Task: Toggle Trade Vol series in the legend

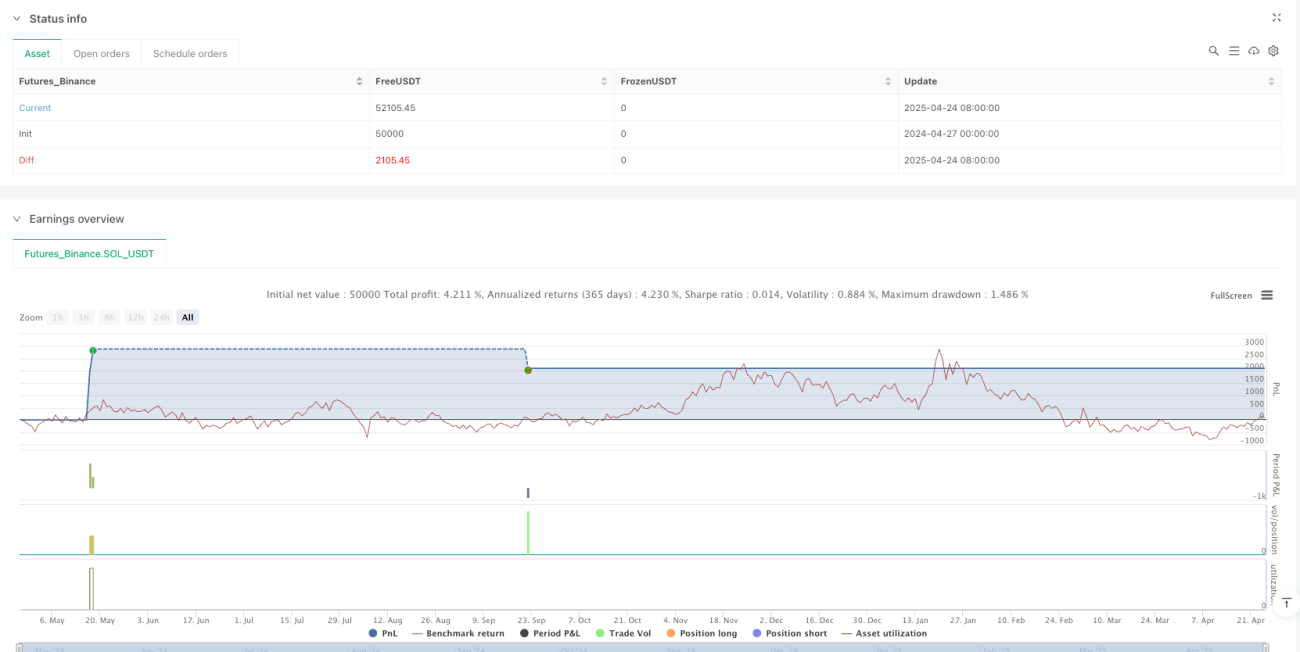Action: (623, 633)
